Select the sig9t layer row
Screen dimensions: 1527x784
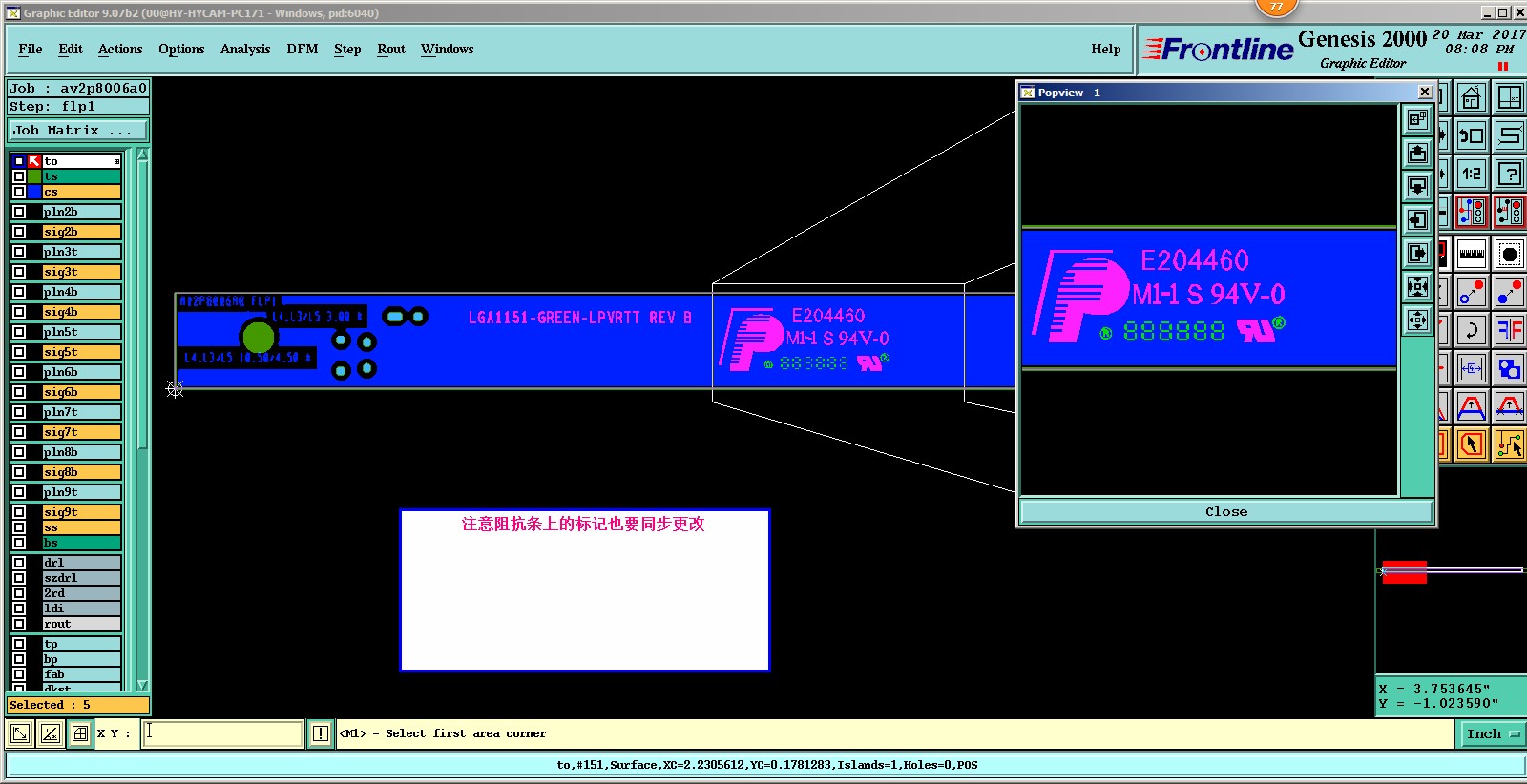(82, 512)
